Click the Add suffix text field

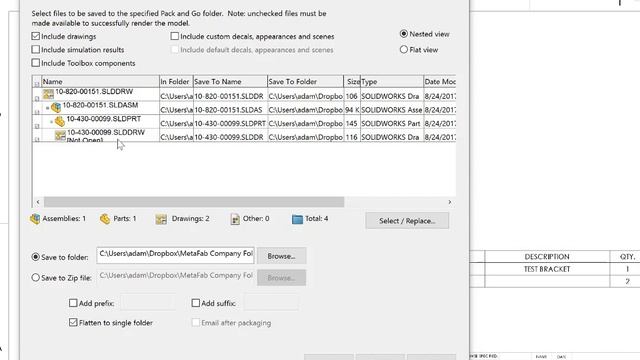[x=271, y=303]
